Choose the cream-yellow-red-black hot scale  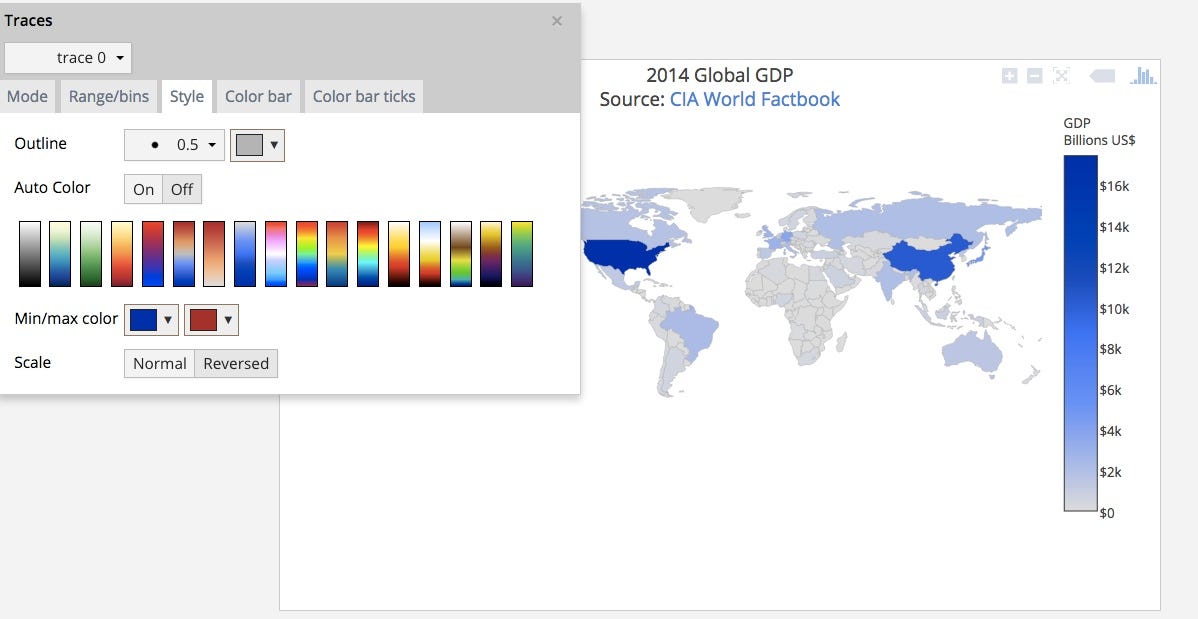(x=399, y=254)
